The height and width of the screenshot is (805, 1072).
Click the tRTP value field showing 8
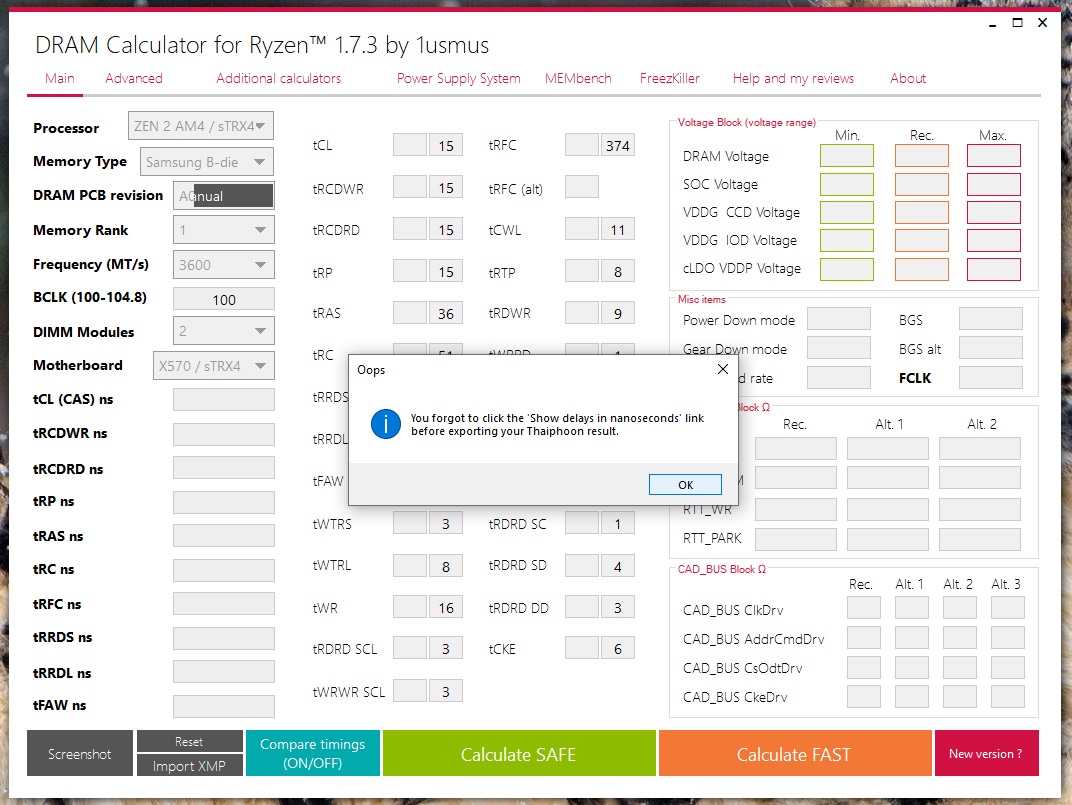tap(617, 272)
